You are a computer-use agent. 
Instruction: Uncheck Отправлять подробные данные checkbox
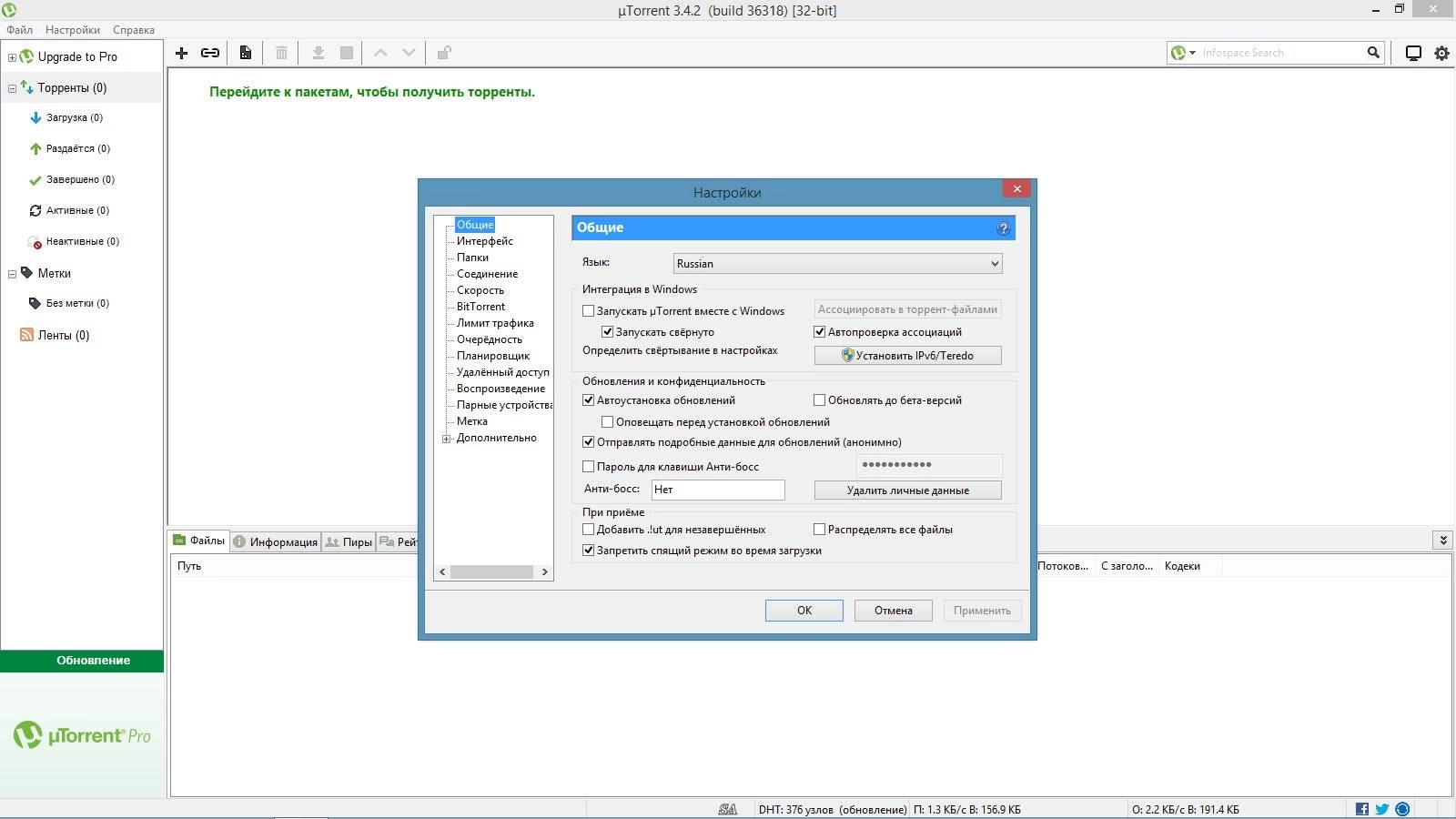coord(588,442)
